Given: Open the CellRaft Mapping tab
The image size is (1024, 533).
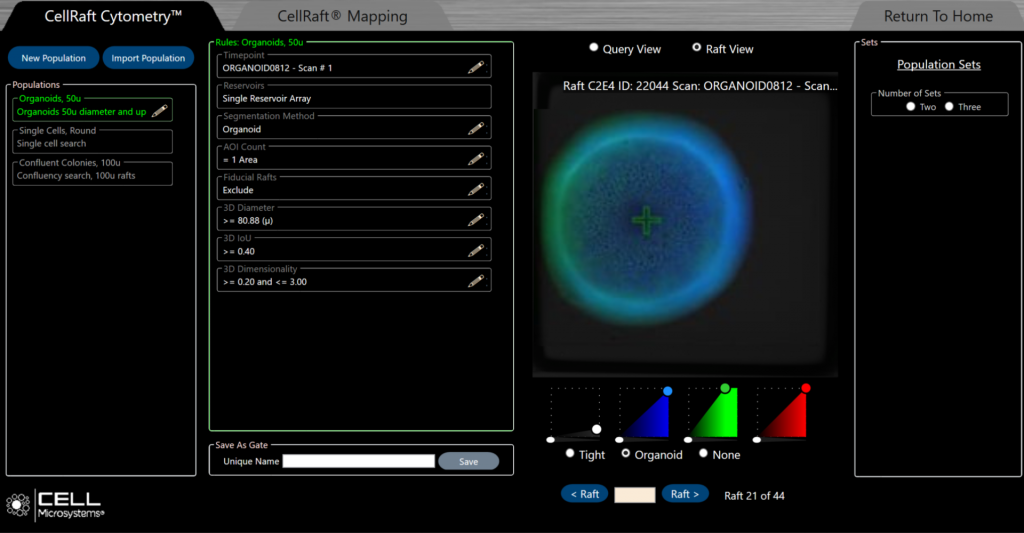Looking at the screenshot, I should [342, 16].
